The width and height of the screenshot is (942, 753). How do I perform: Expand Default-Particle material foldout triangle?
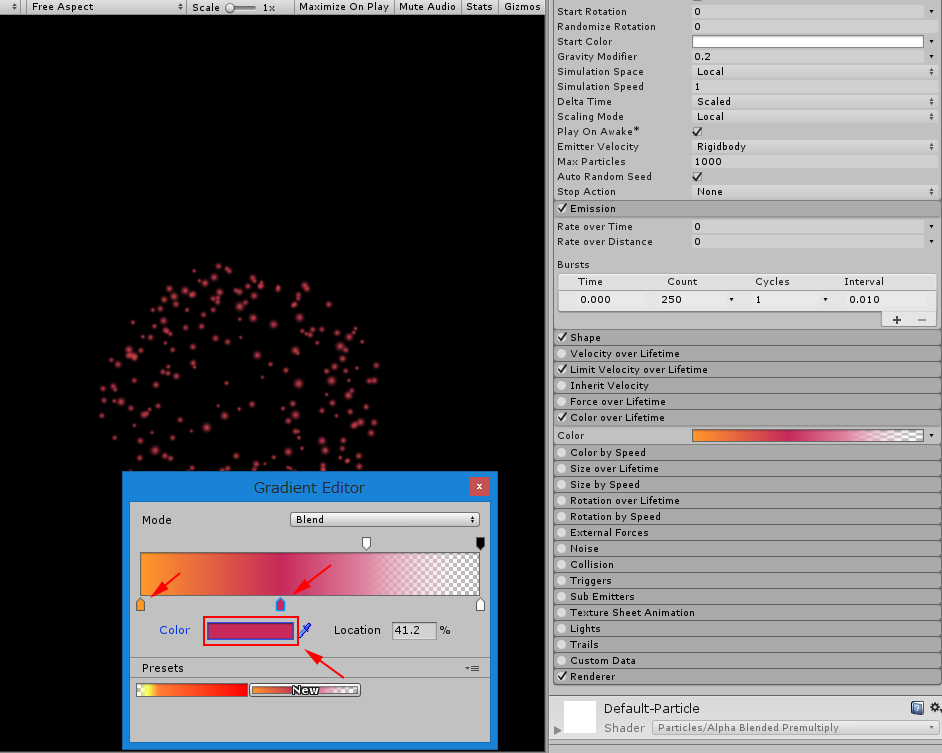pyautogui.click(x=558, y=730)
